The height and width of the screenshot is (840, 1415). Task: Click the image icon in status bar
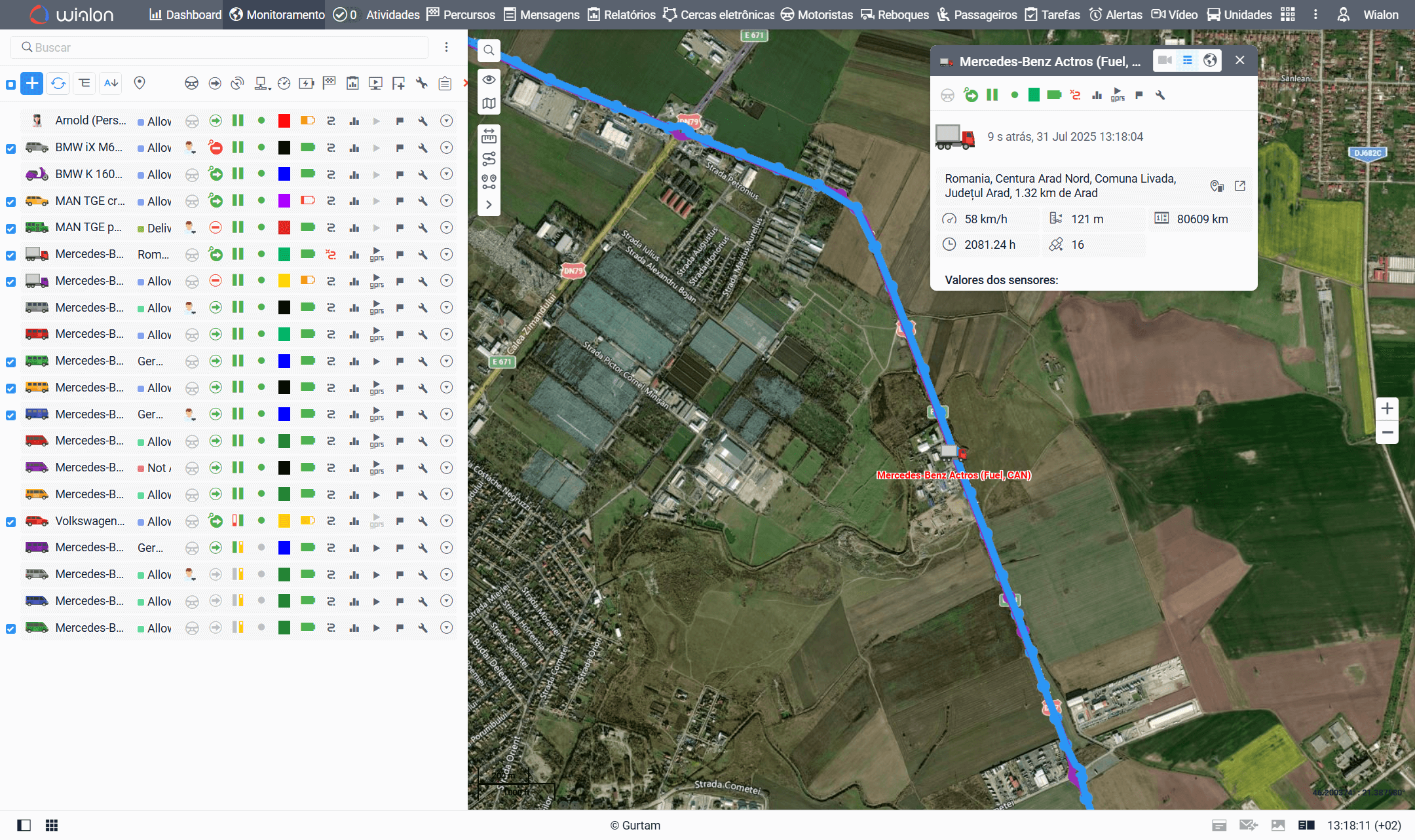click(1278, 825)
